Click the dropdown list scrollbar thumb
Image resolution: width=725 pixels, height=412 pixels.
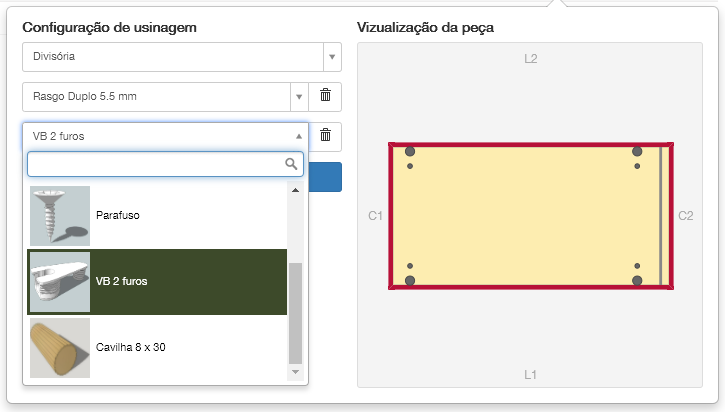pos(294,313)
